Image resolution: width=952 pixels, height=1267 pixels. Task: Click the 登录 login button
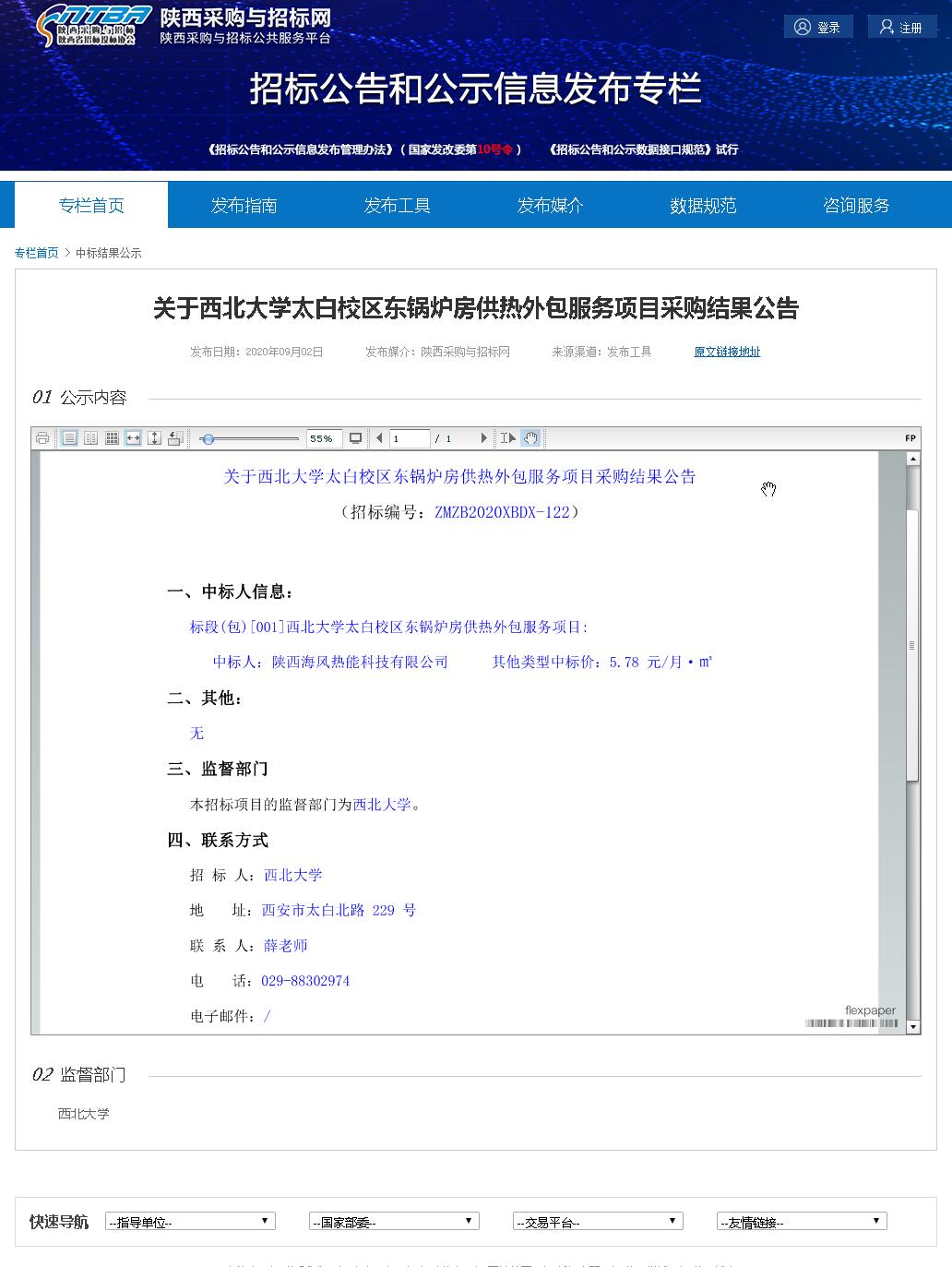point(818,28)
